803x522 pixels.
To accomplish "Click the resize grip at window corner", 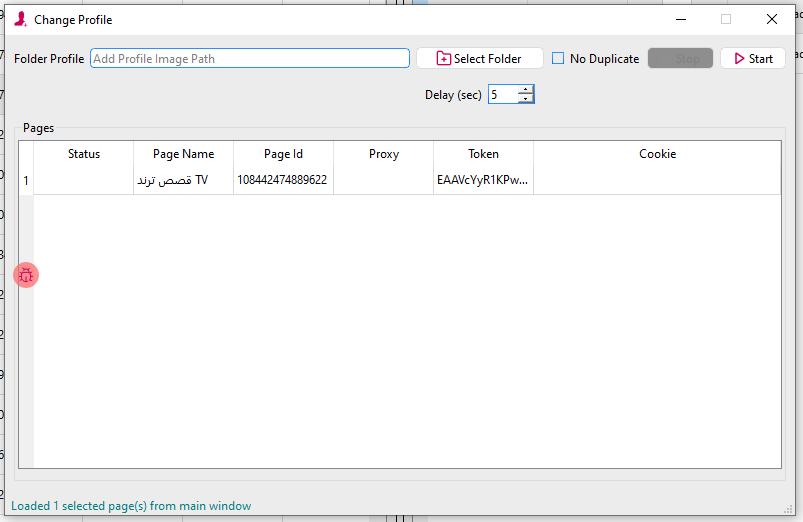I will coord(788,509).
